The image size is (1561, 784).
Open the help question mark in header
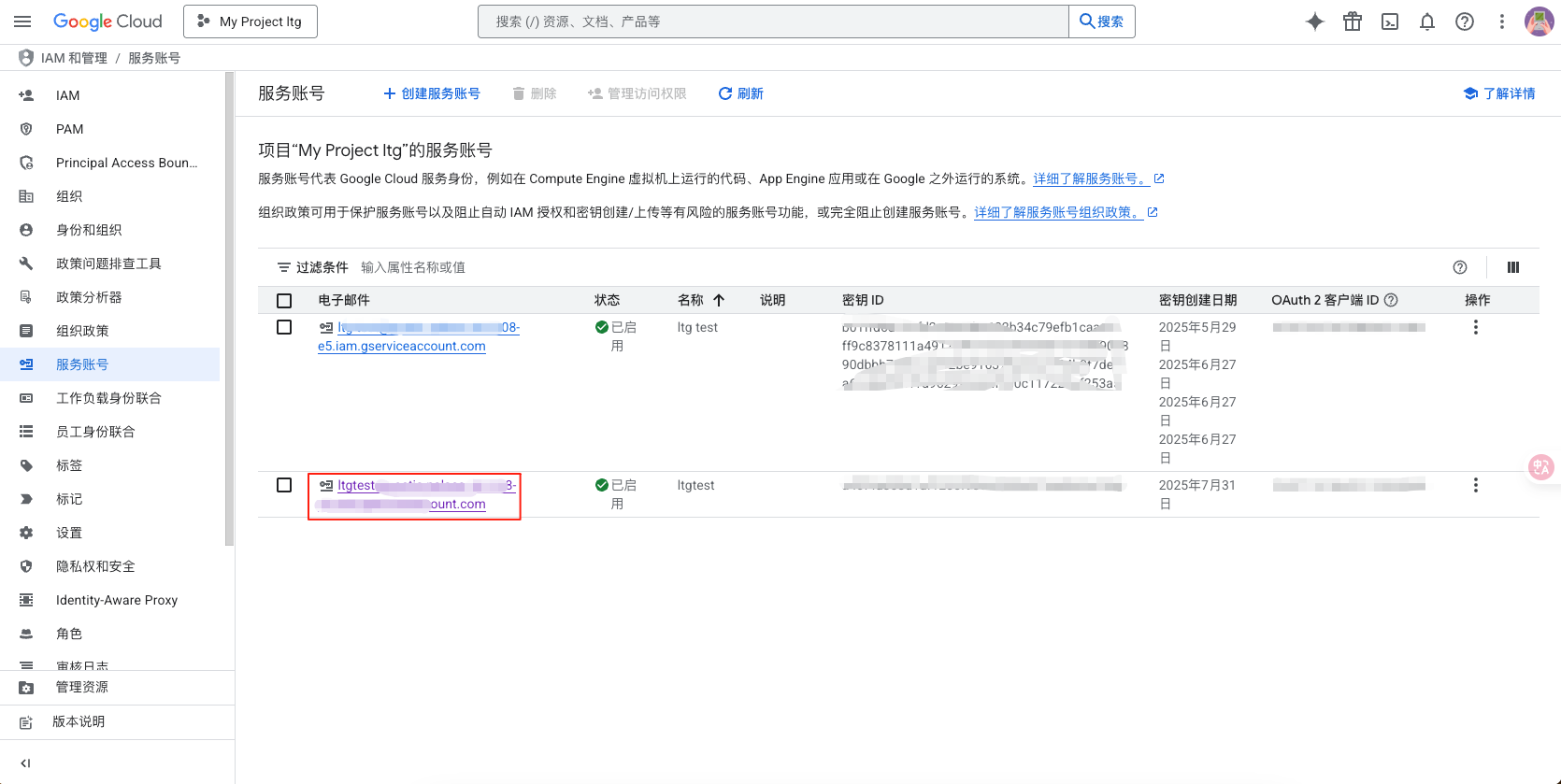[1465, 21]
